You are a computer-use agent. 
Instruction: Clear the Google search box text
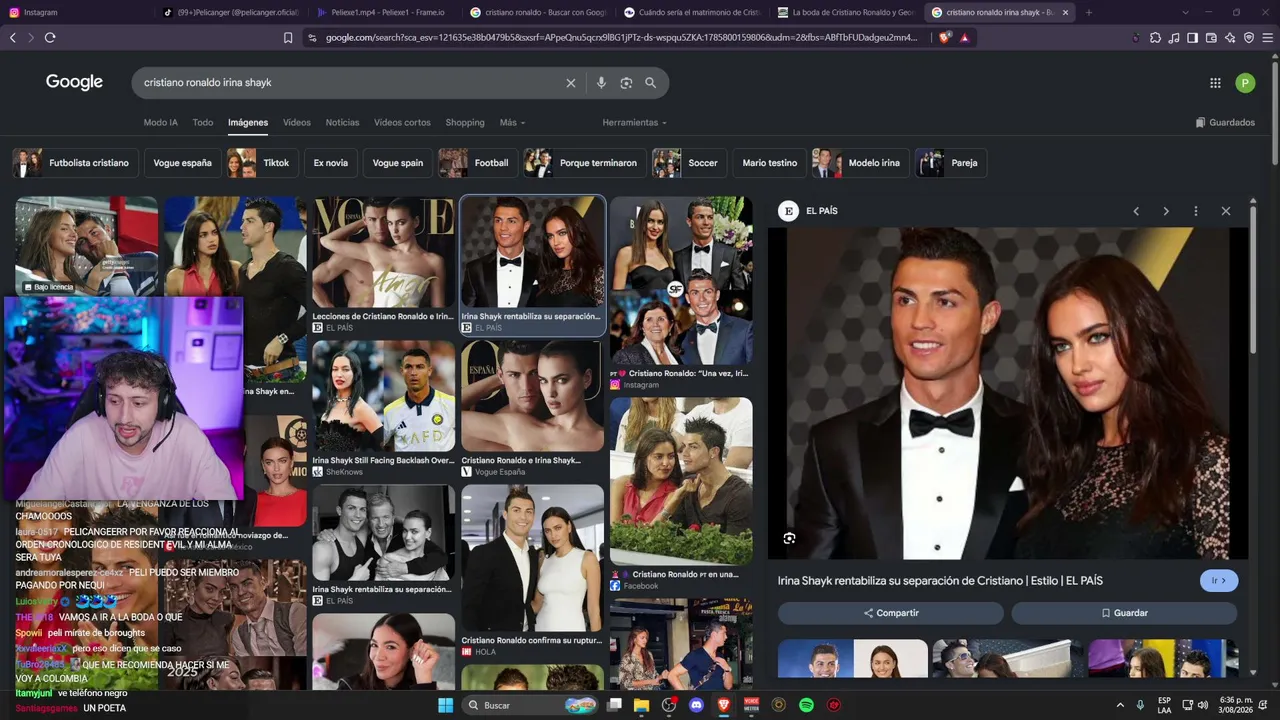click(x=571, y=83)
